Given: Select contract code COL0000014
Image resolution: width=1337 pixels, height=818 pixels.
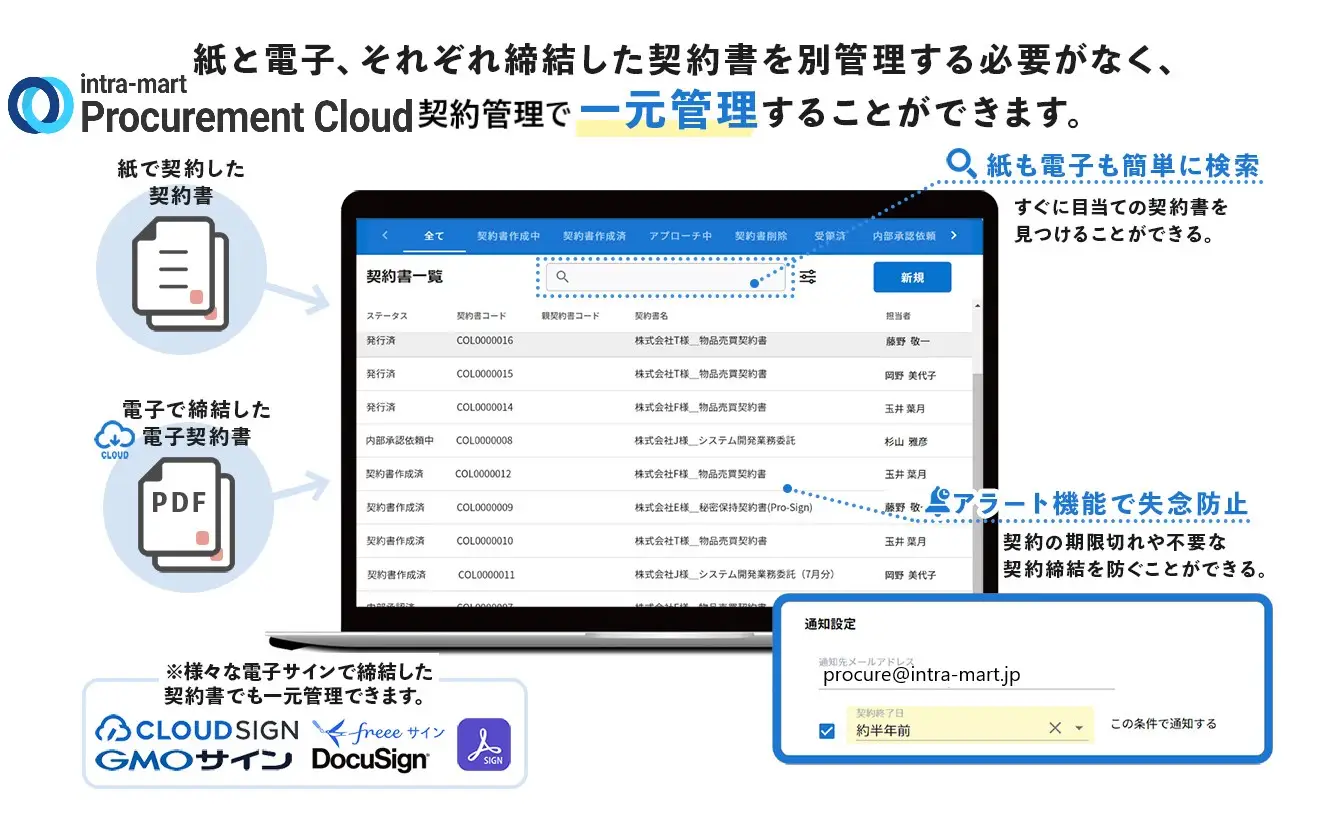Looking at the screenshot, I should 485,407.
